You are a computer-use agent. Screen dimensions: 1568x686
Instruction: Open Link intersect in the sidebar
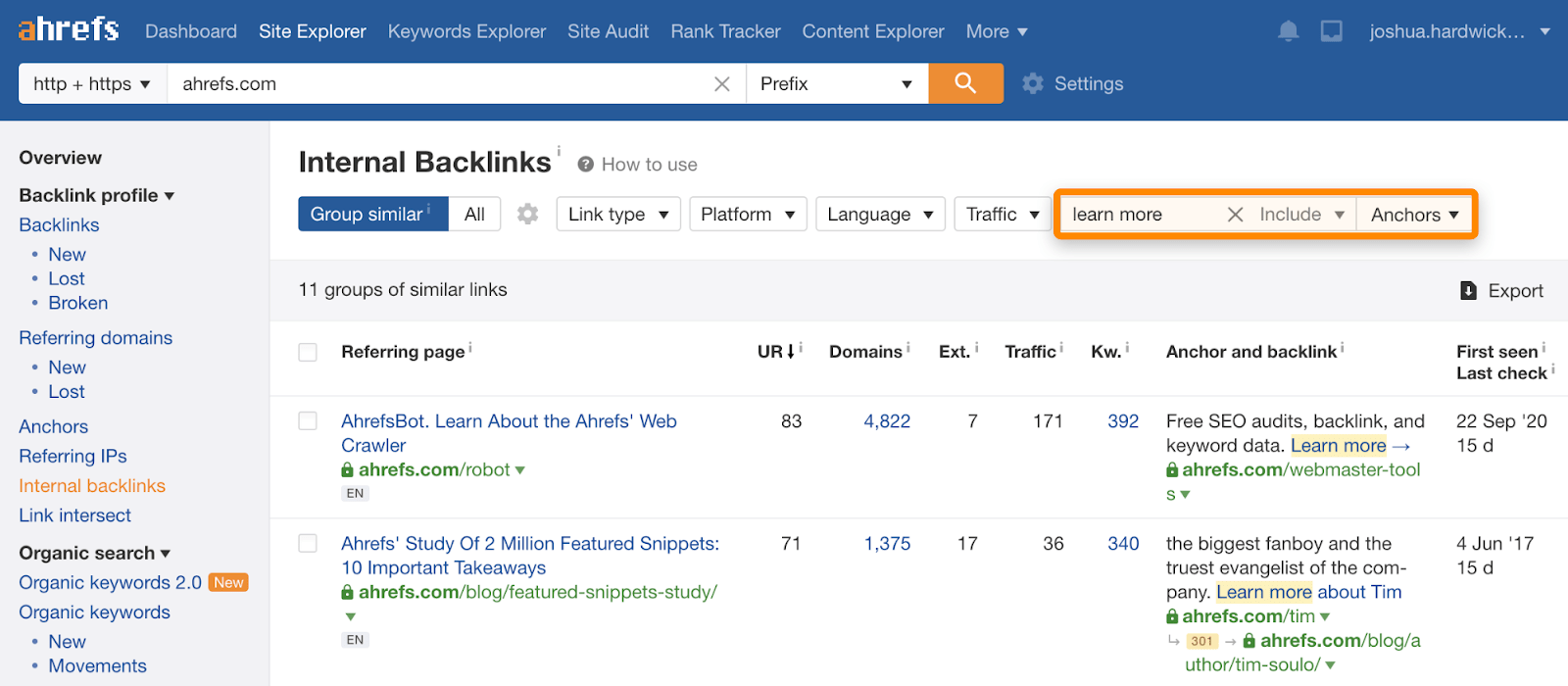coord(74,514)
